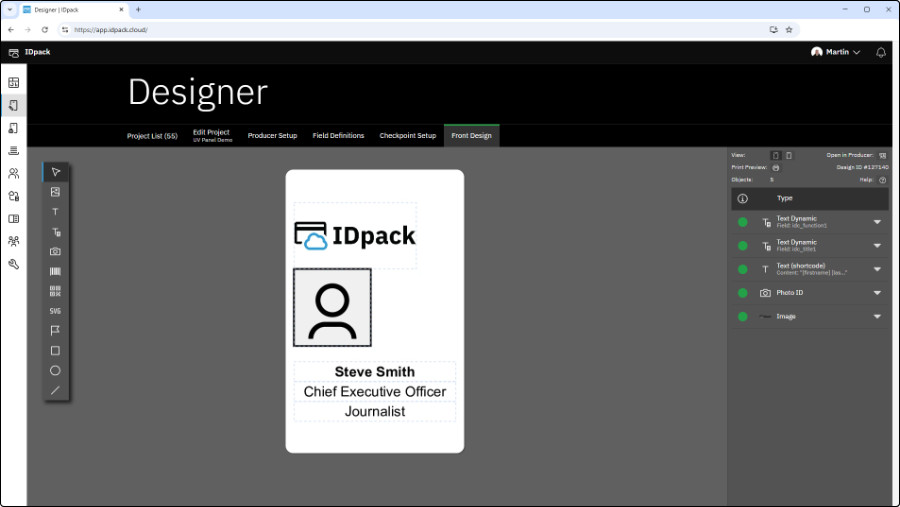Open the group people icon in sidebar
The image size is (900, 507).
tap(14, 241)
